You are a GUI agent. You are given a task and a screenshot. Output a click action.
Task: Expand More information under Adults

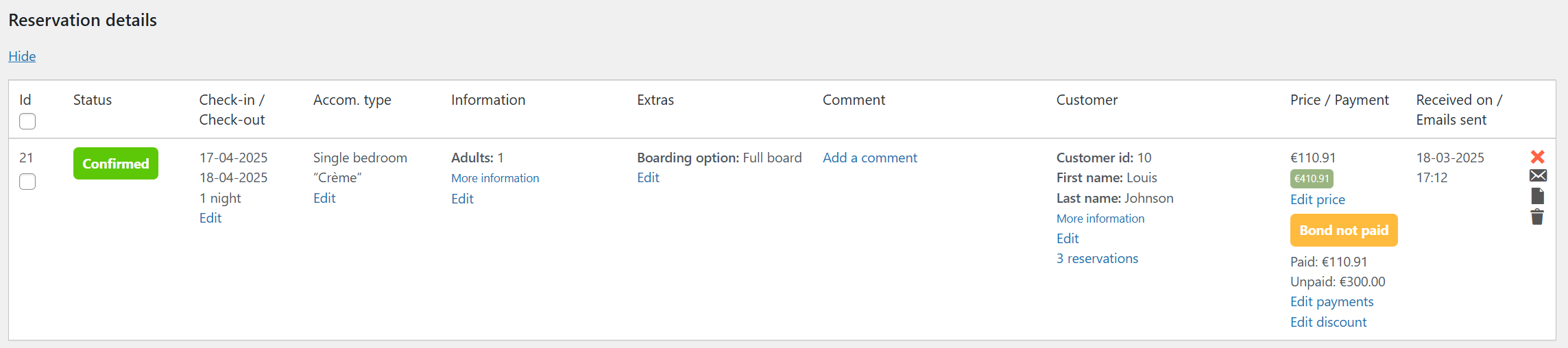(x=495, y=178)
